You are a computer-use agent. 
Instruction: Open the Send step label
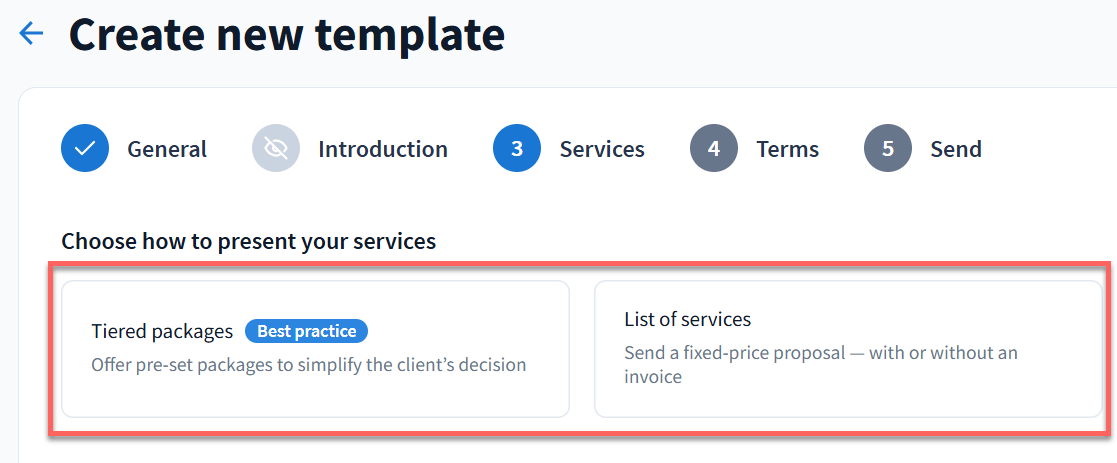click(955, 149)
